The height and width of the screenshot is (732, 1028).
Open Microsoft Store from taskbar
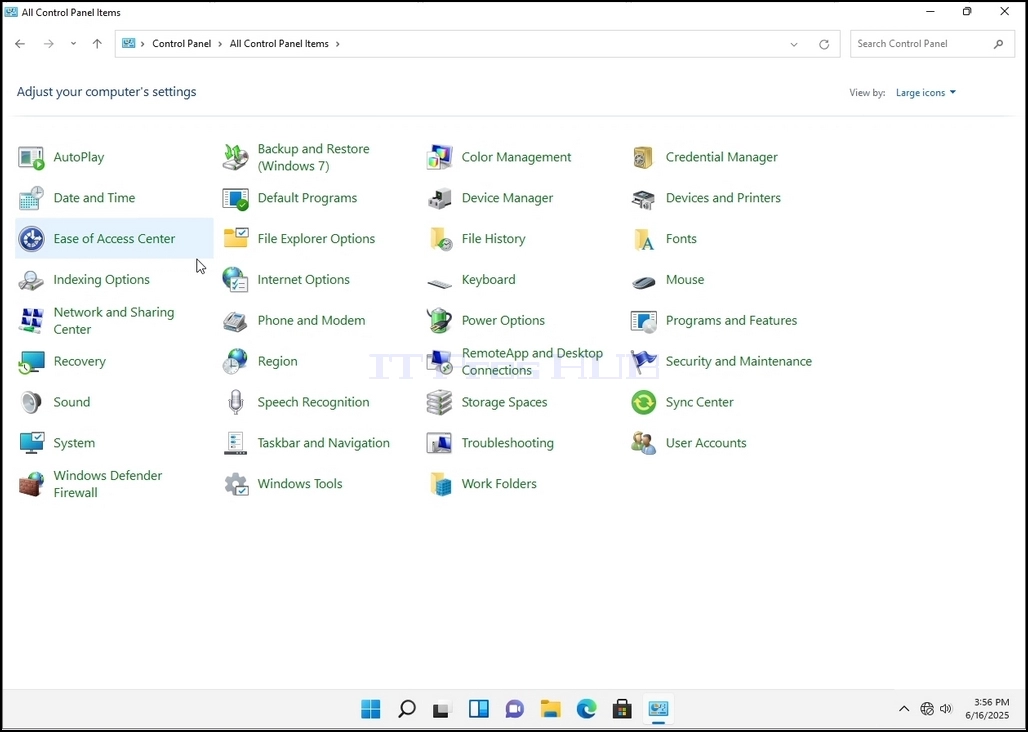[x=622, y=708]
